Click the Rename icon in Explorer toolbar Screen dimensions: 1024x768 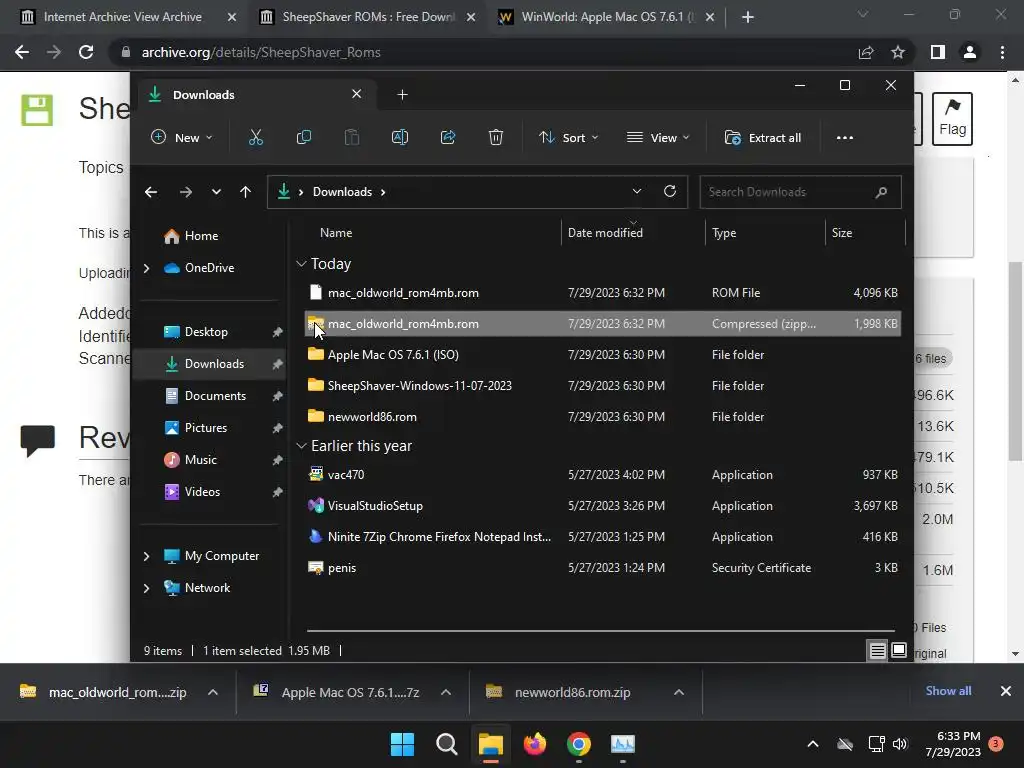pos(400,137)
